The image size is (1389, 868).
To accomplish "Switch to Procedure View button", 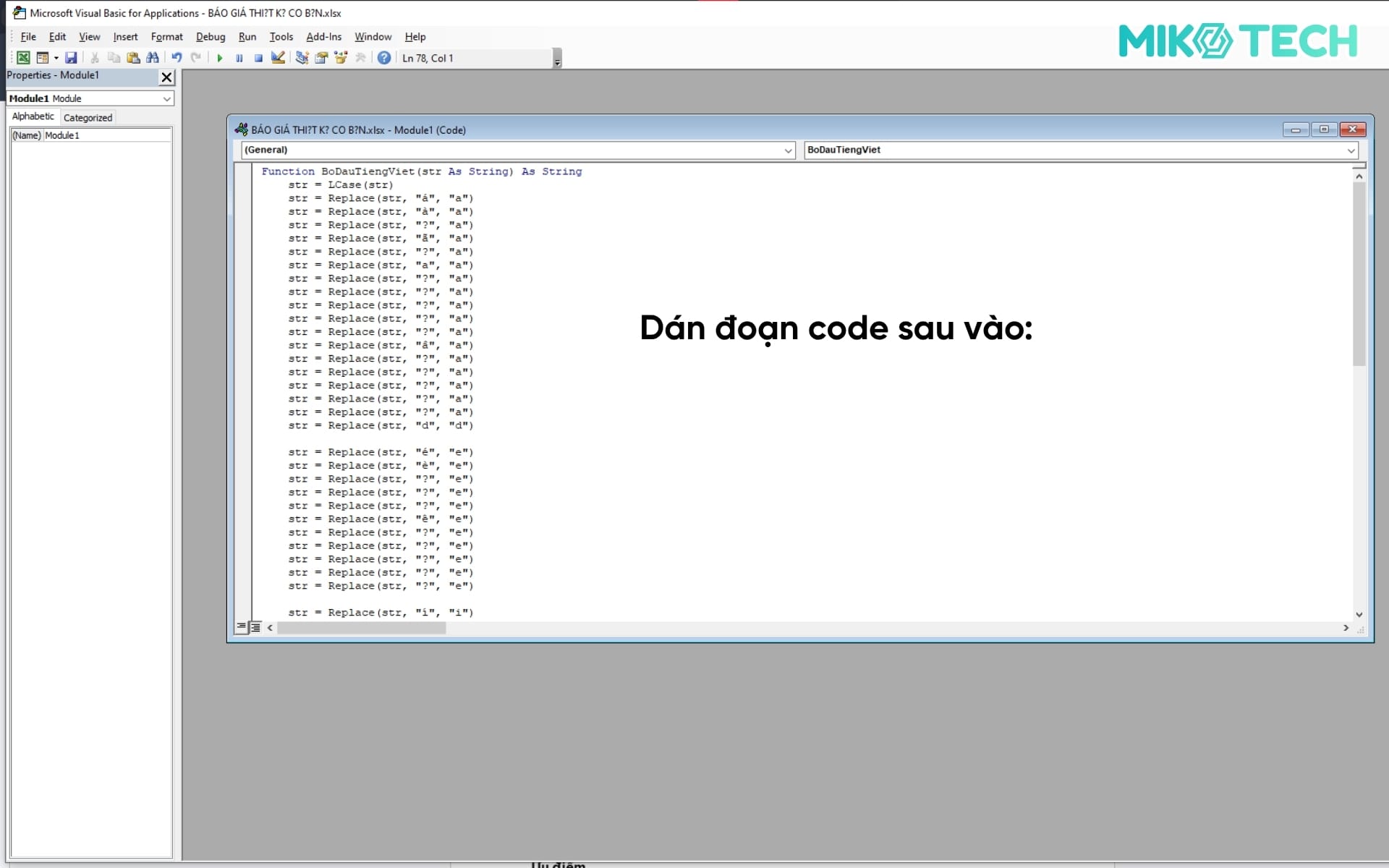I will pos(242,627).
